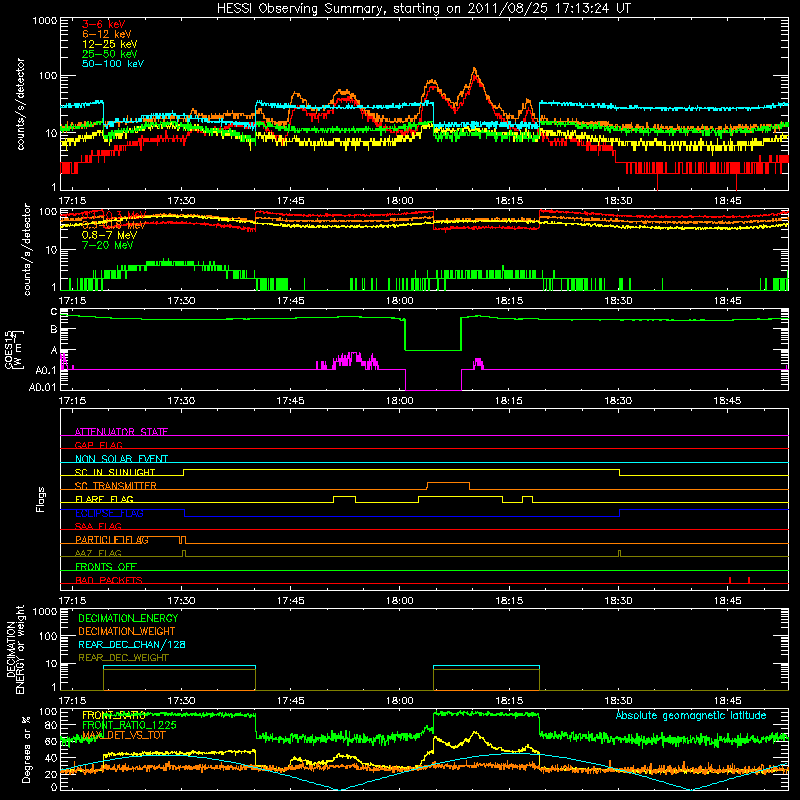This screenshot has width=800, height=800.
Task: Click the 1000 tick on top keV panel
Action: [x=44, y=21]
